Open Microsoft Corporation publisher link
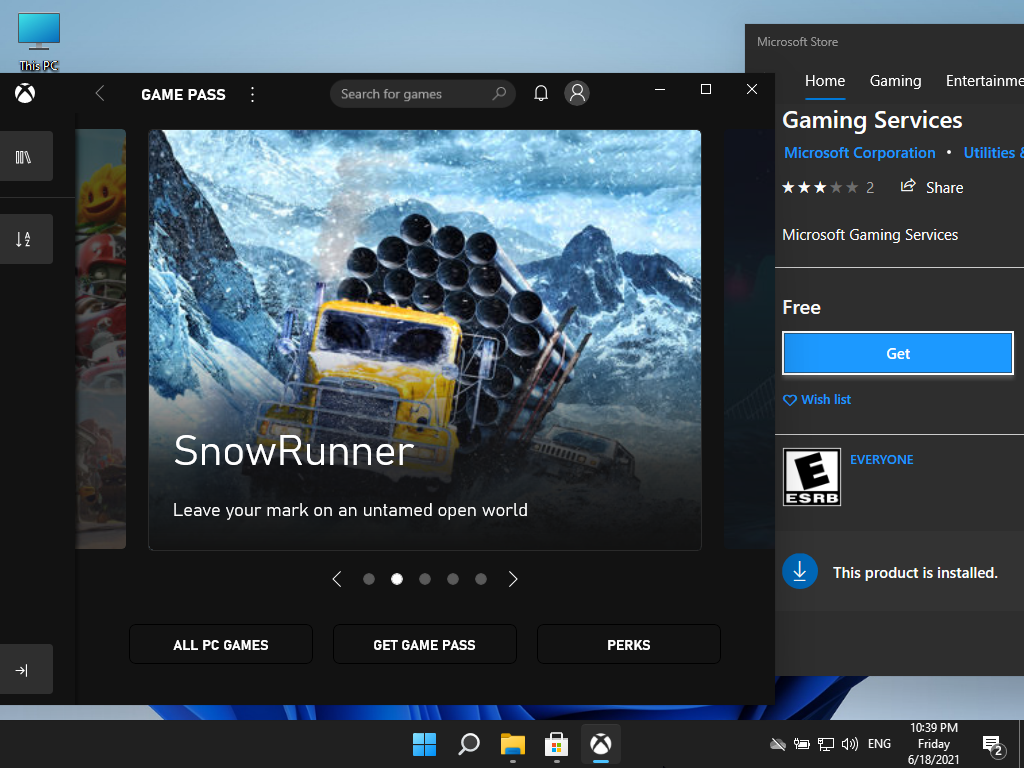Viewport: 1024px width, 768px height. pos(859,153)
